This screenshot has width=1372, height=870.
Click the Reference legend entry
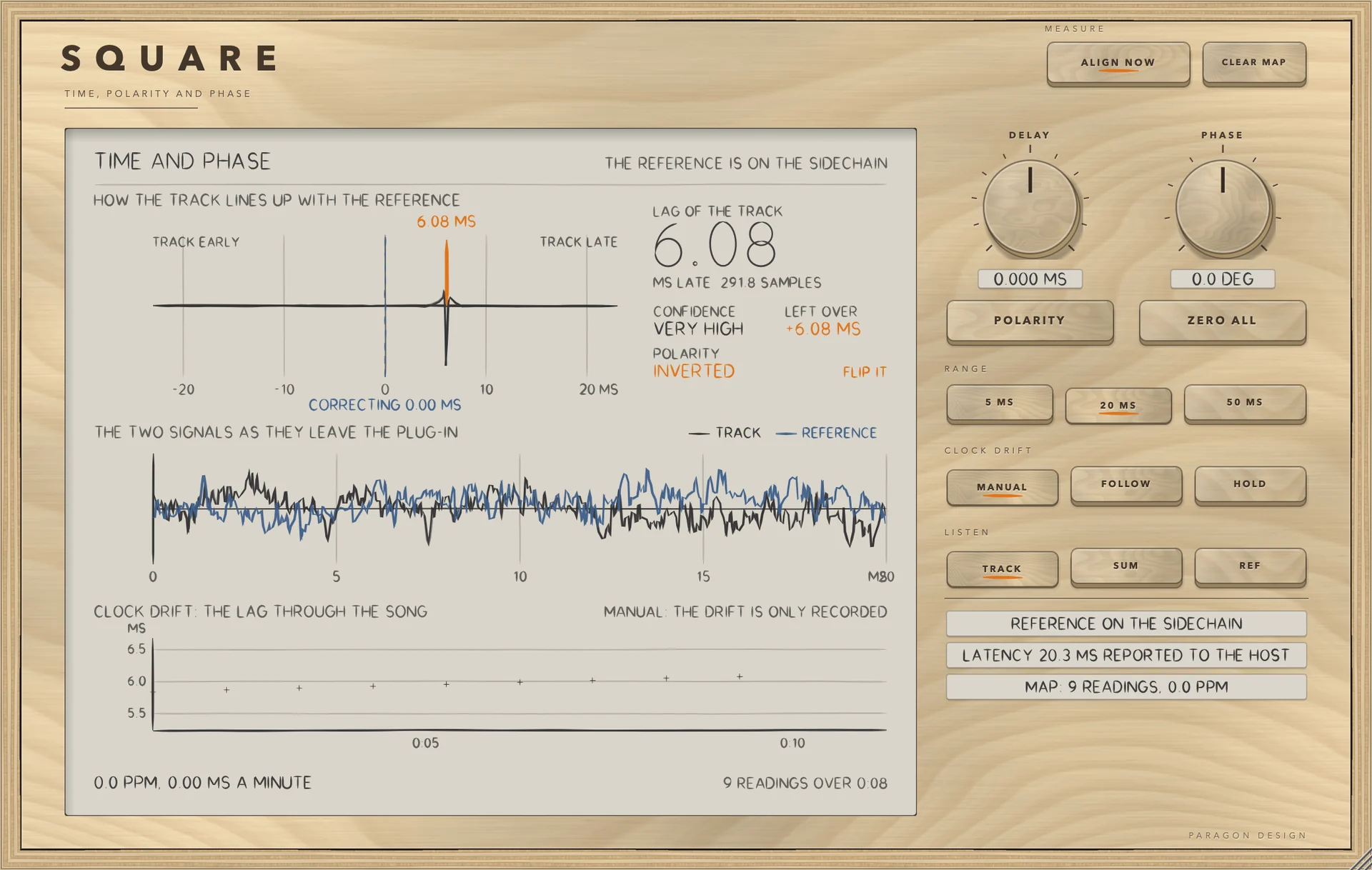click(826, 433)
